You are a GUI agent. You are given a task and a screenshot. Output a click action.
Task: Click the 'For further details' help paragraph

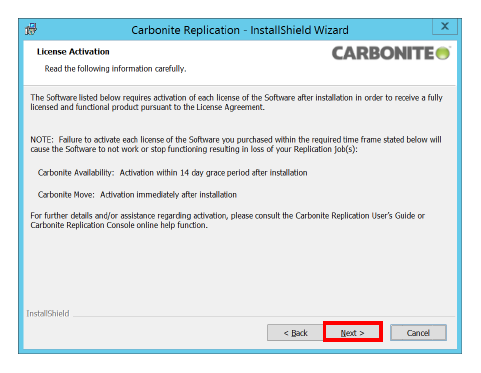228,220
